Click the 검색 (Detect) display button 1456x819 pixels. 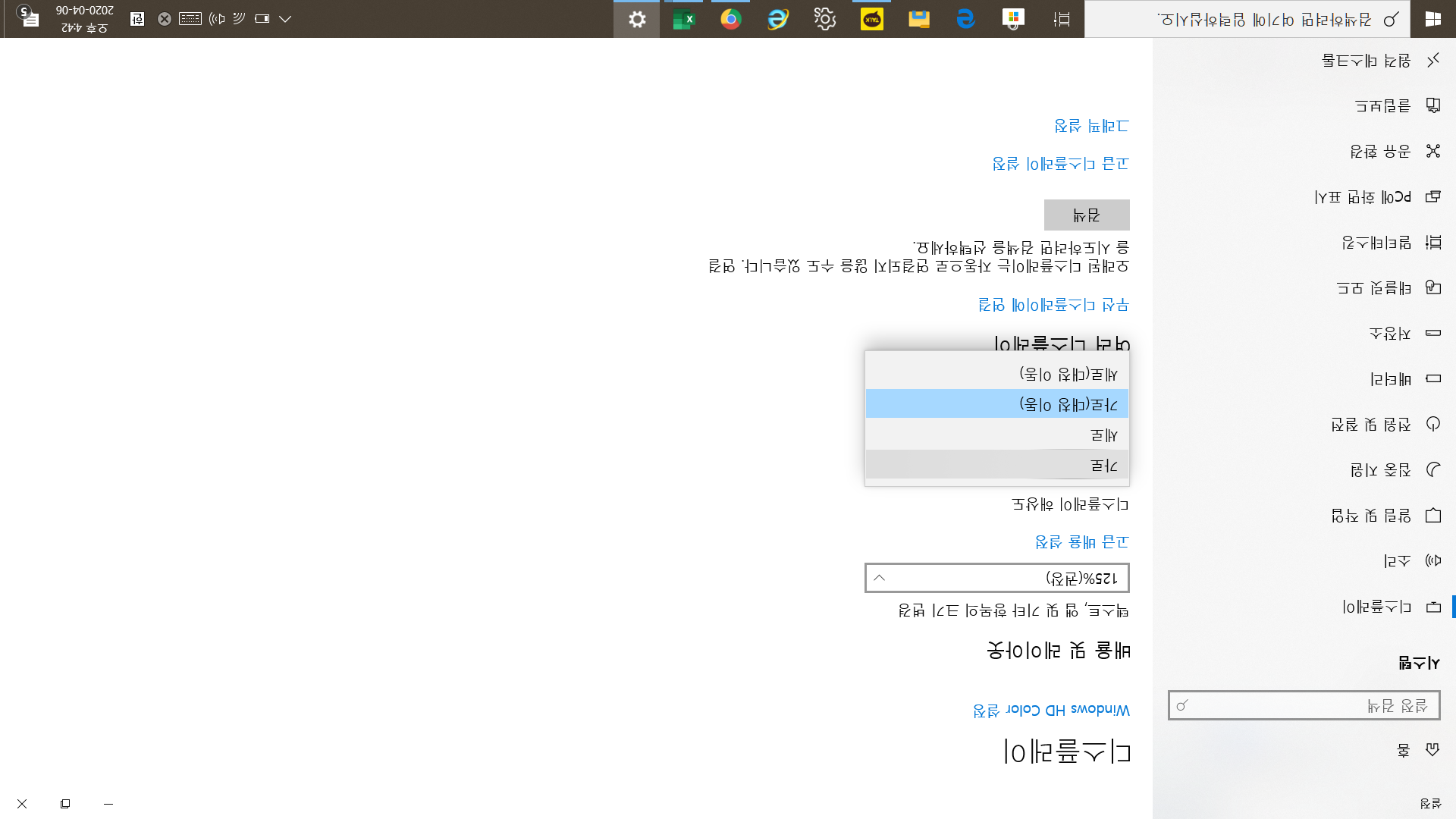pyautogui.click(x=1086, y=215)
